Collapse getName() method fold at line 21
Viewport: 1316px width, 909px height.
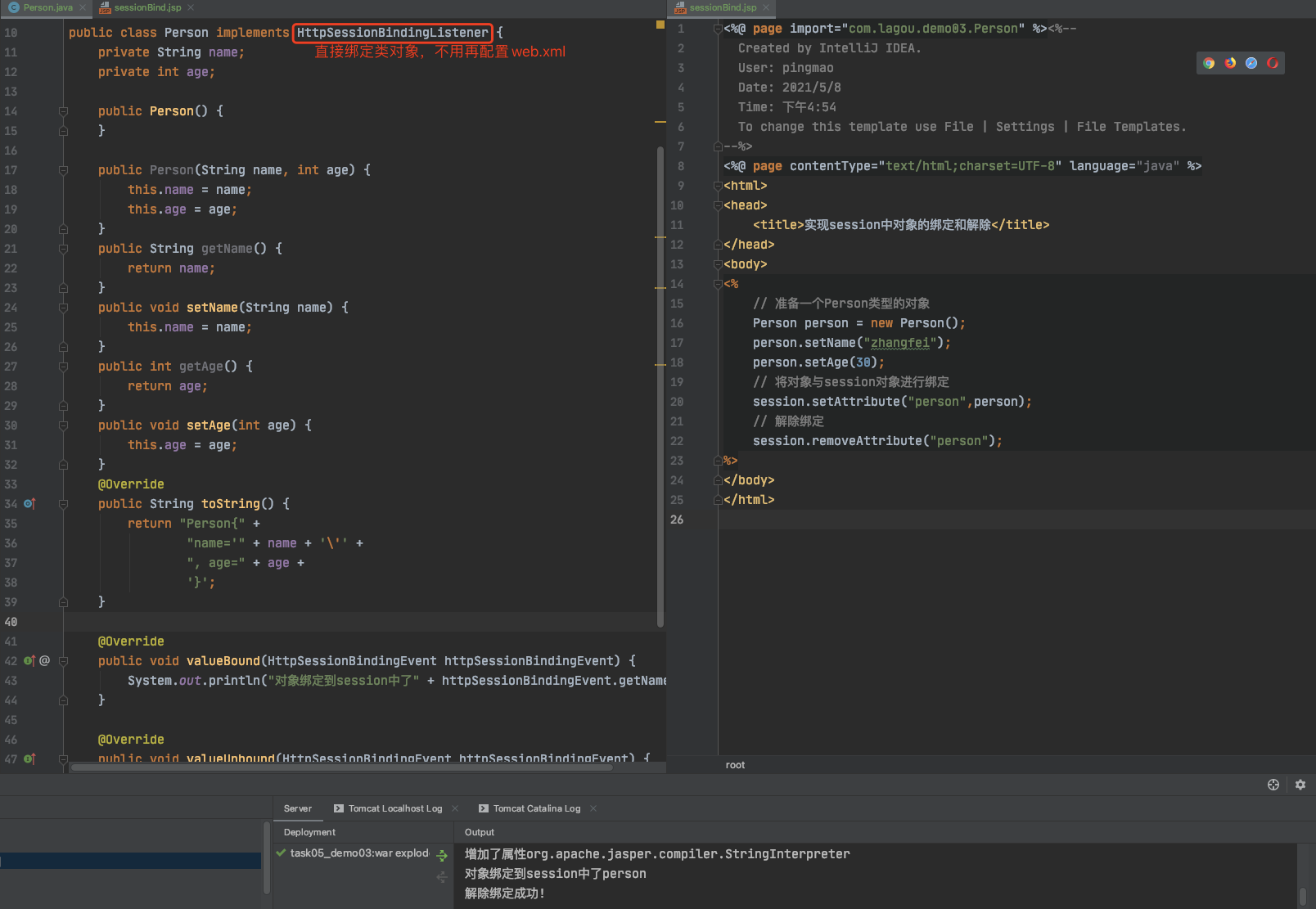(63, 249)
